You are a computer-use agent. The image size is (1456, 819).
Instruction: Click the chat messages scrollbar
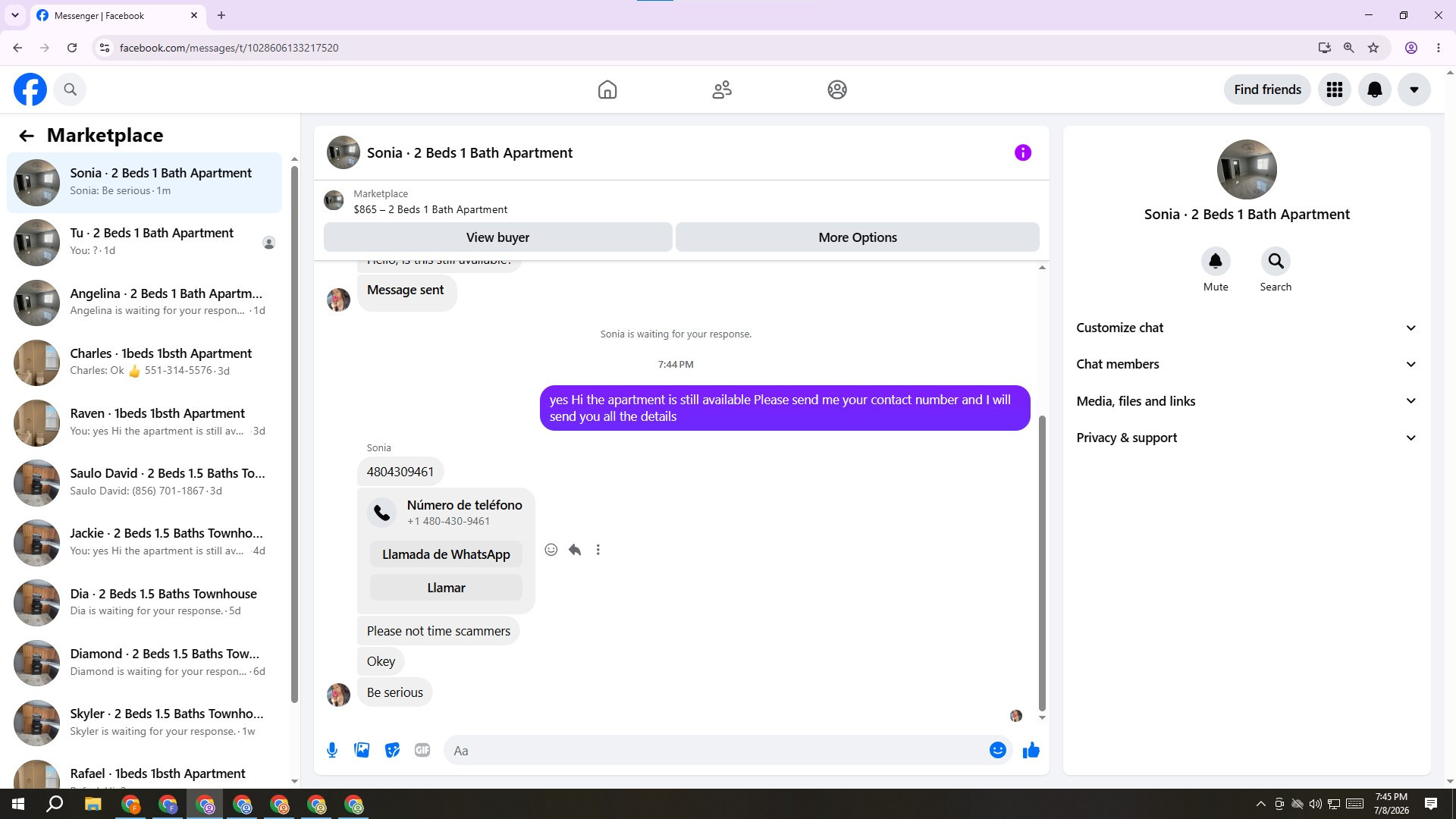pyautogui.click(x=1042, y=563)
